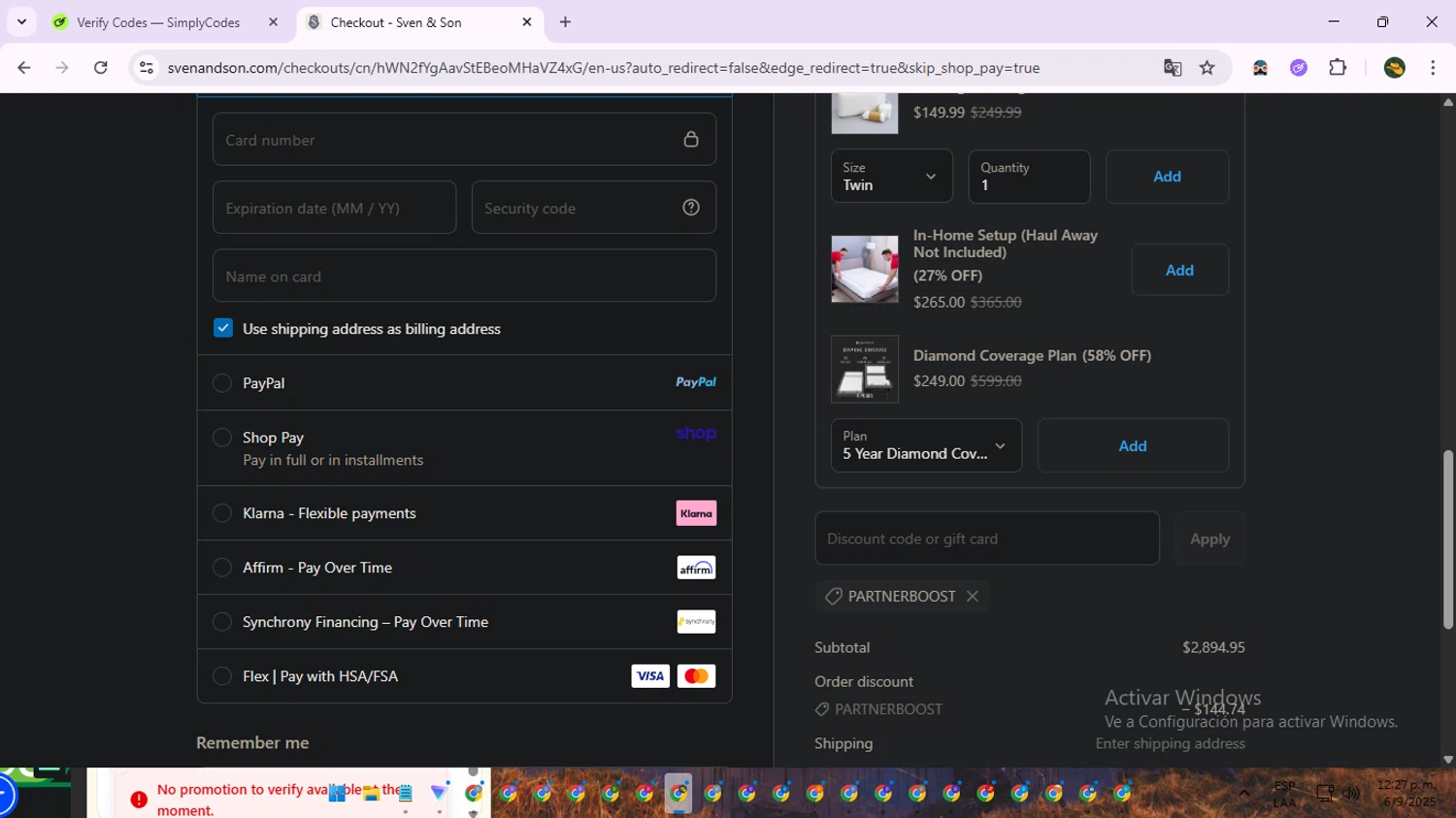Image resolution: width=1456 pixels, height=818 pixels.
Task: Translate this page icon
Action: click(1173, 68)
